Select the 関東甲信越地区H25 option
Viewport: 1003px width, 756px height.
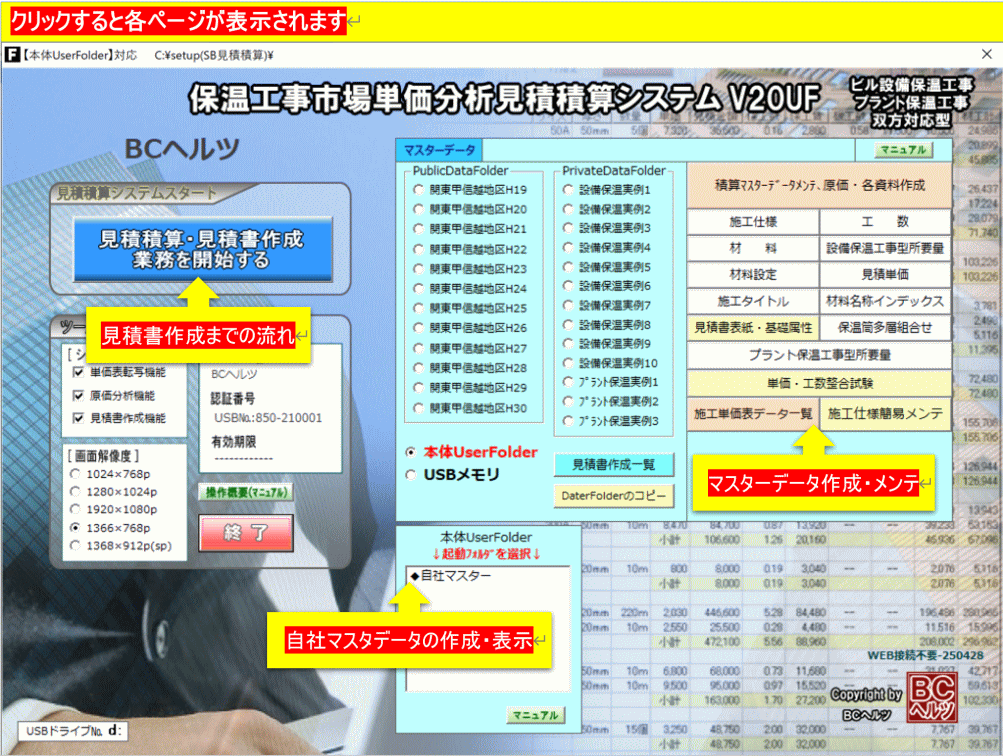point(418,308)
